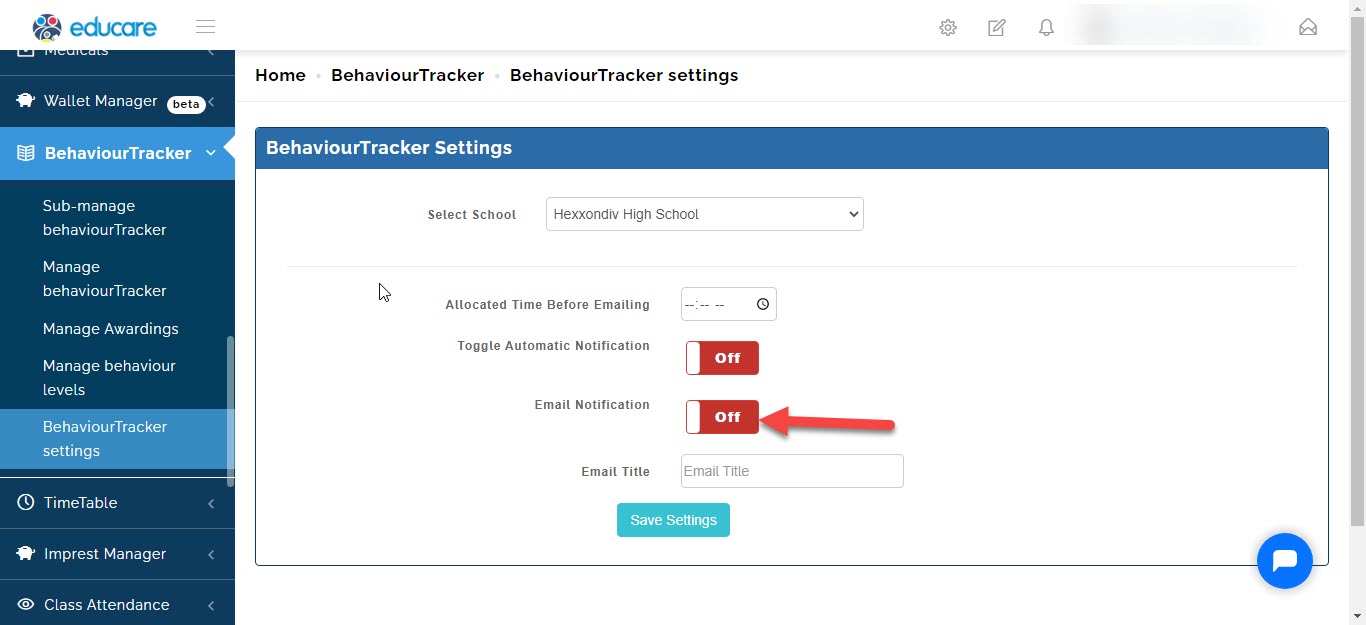Click the Imprest Manager piggy bank icon
The height and width of the screenshot is (625, 1366).
[x=26, y=554]
